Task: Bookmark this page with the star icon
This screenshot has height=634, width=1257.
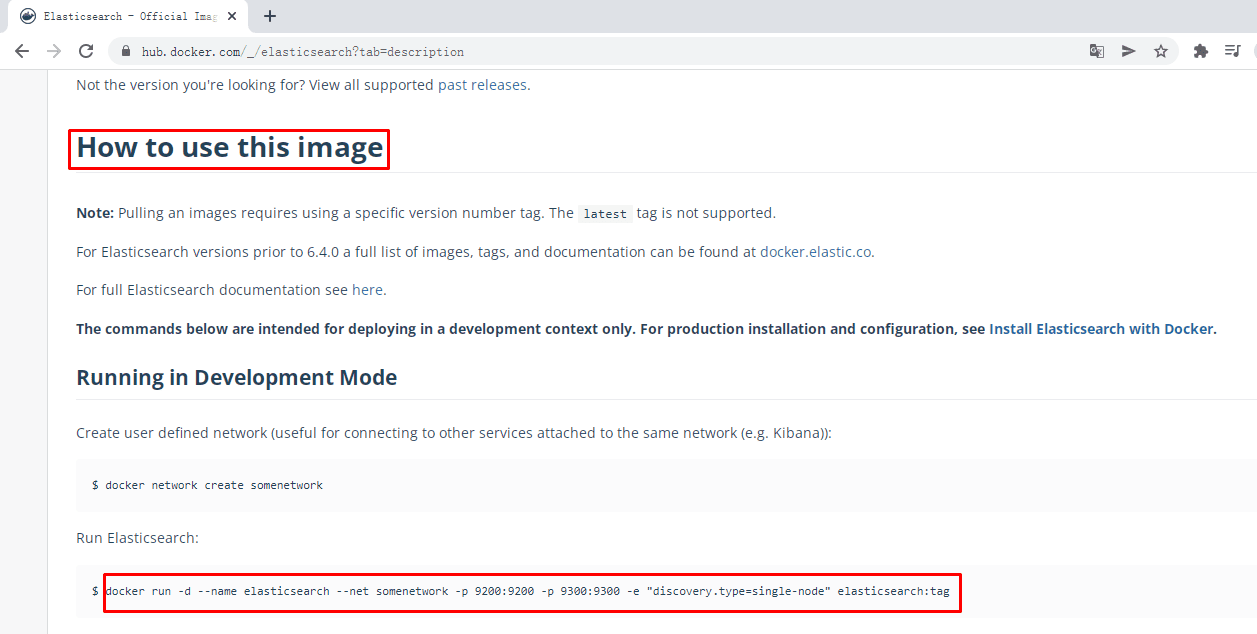Action: coord(1161,51)
